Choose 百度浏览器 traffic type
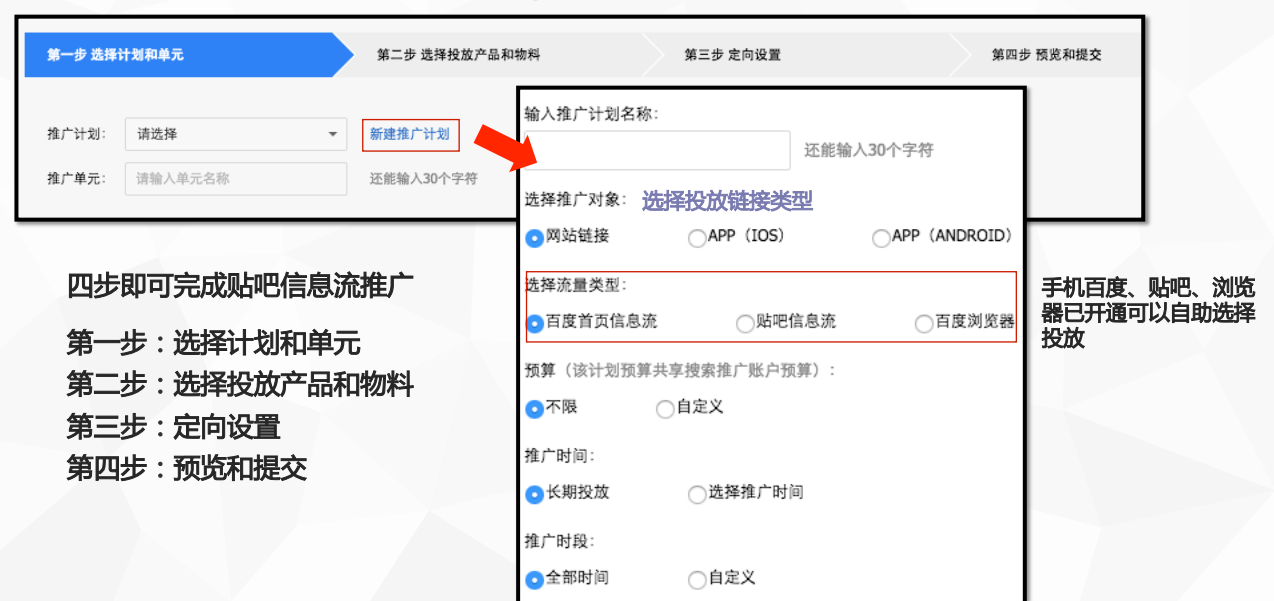Viewport: 1274px width, 601px height. 924,323
